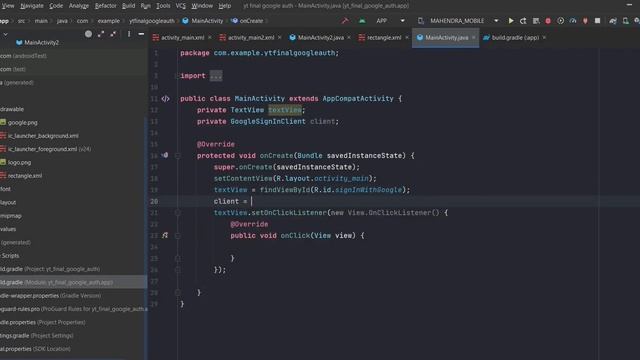This screenshot has height=360, width=640.
Task: Select MainActivity2 in the project tree
Action: 37,42
